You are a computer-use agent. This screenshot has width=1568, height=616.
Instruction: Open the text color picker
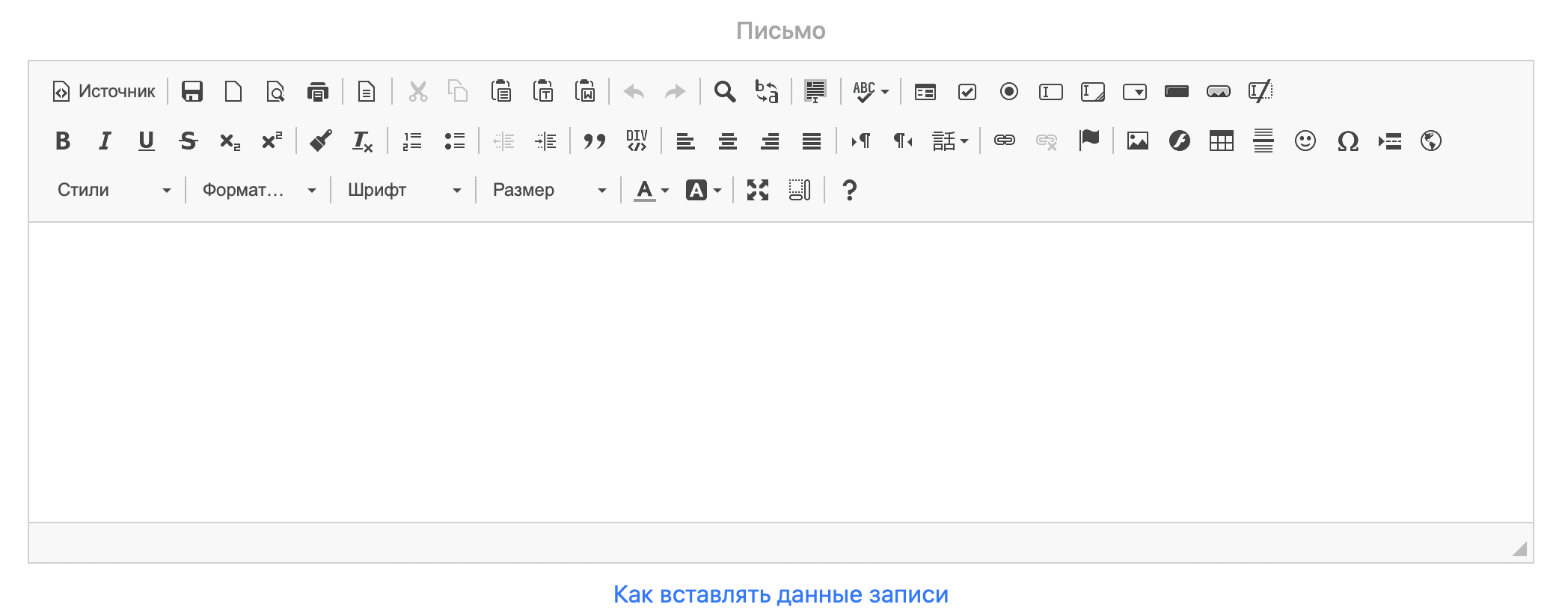[651, 190]
